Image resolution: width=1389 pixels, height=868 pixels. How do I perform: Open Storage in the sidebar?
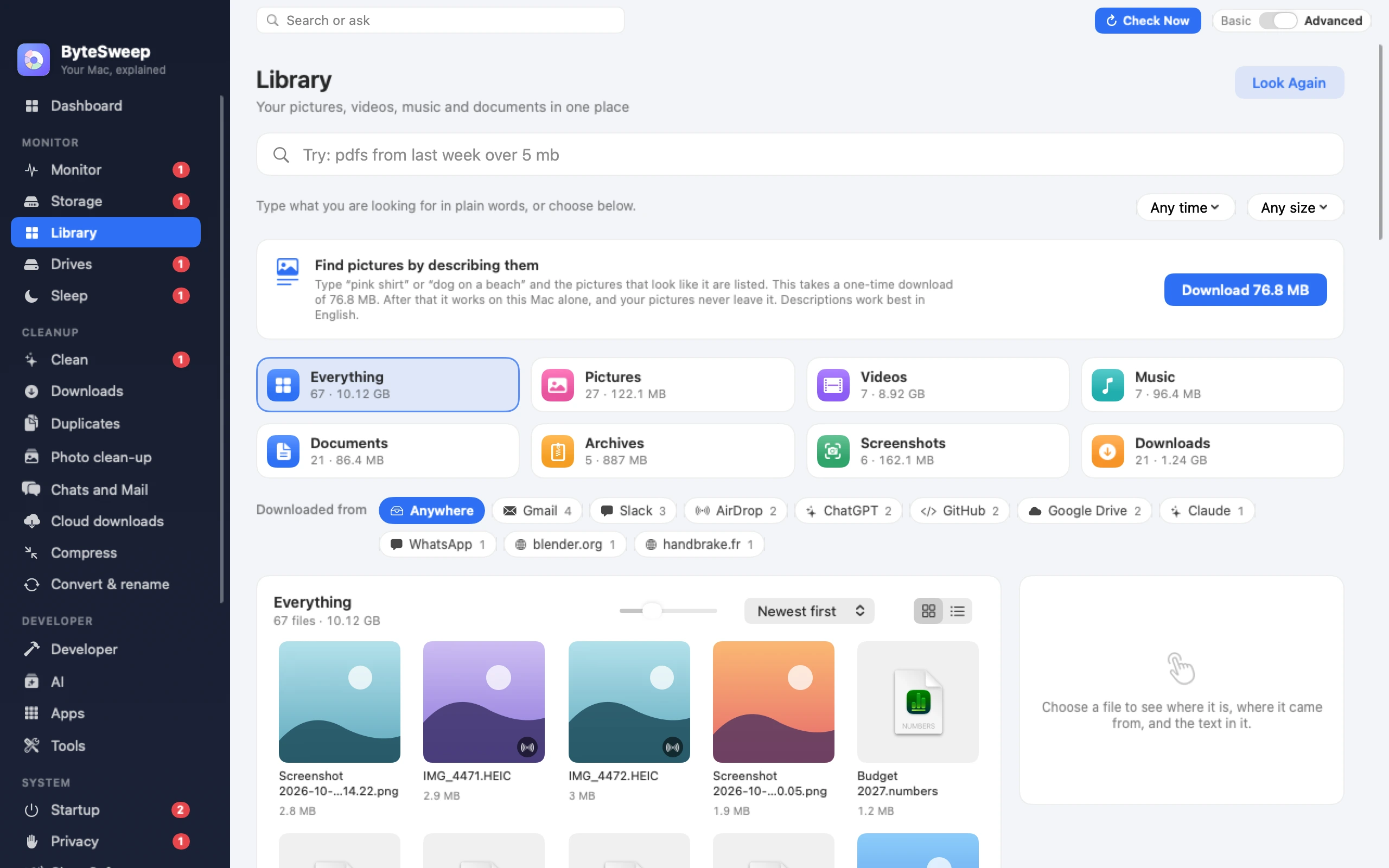click(x=106, y=201)
